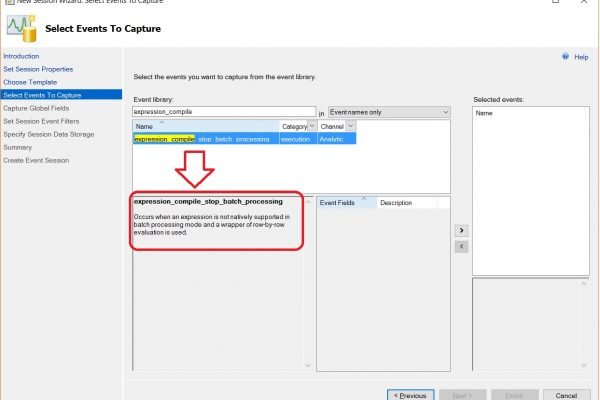Open Capture Global Fields page
The height and width of the screenshot is (400, 600).
[x=36, y=108]
